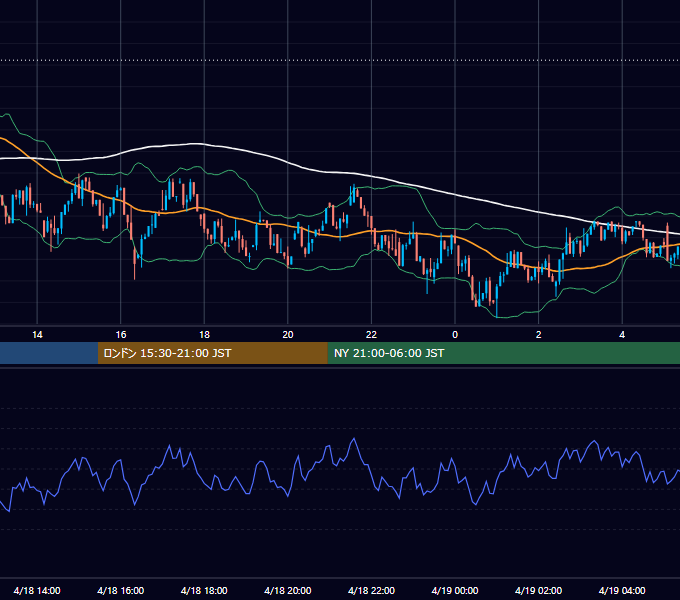
Task: Click the 4/18 14:00 date label
Action: click(x=37, y=590)
